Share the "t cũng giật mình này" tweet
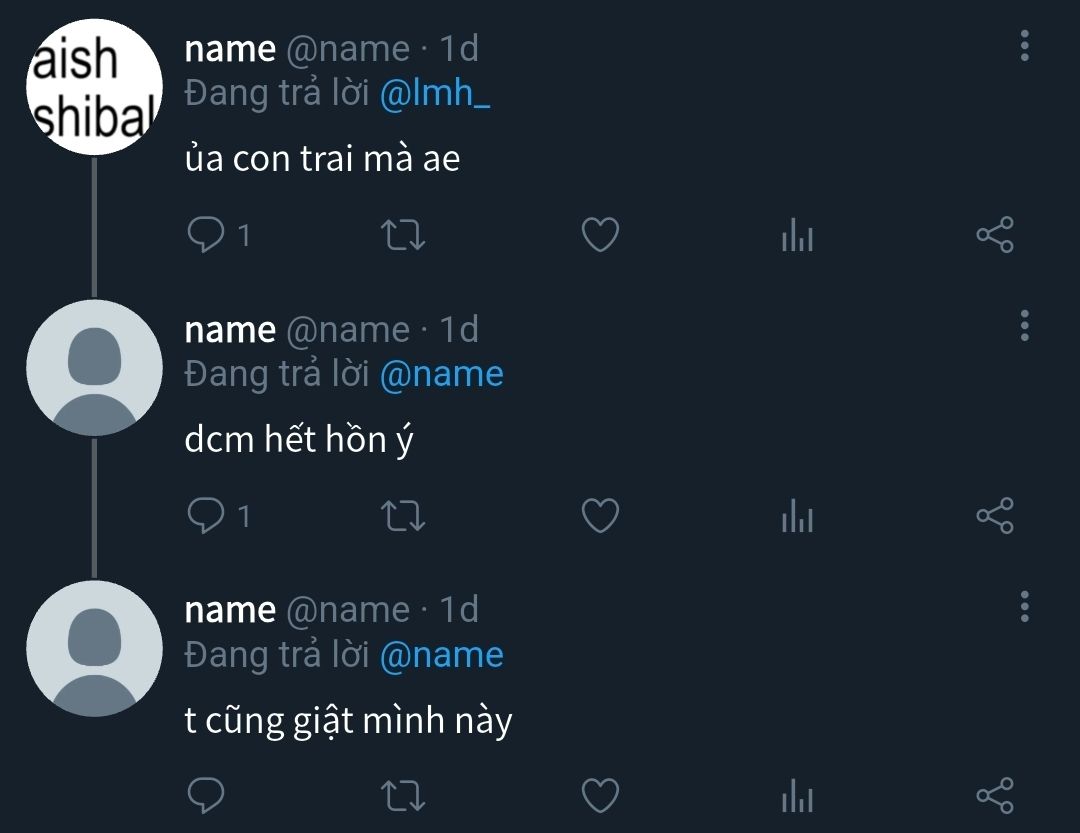The width and height of the screenshot is (1080, 833). pyautogui.click(x=994, y=796)
